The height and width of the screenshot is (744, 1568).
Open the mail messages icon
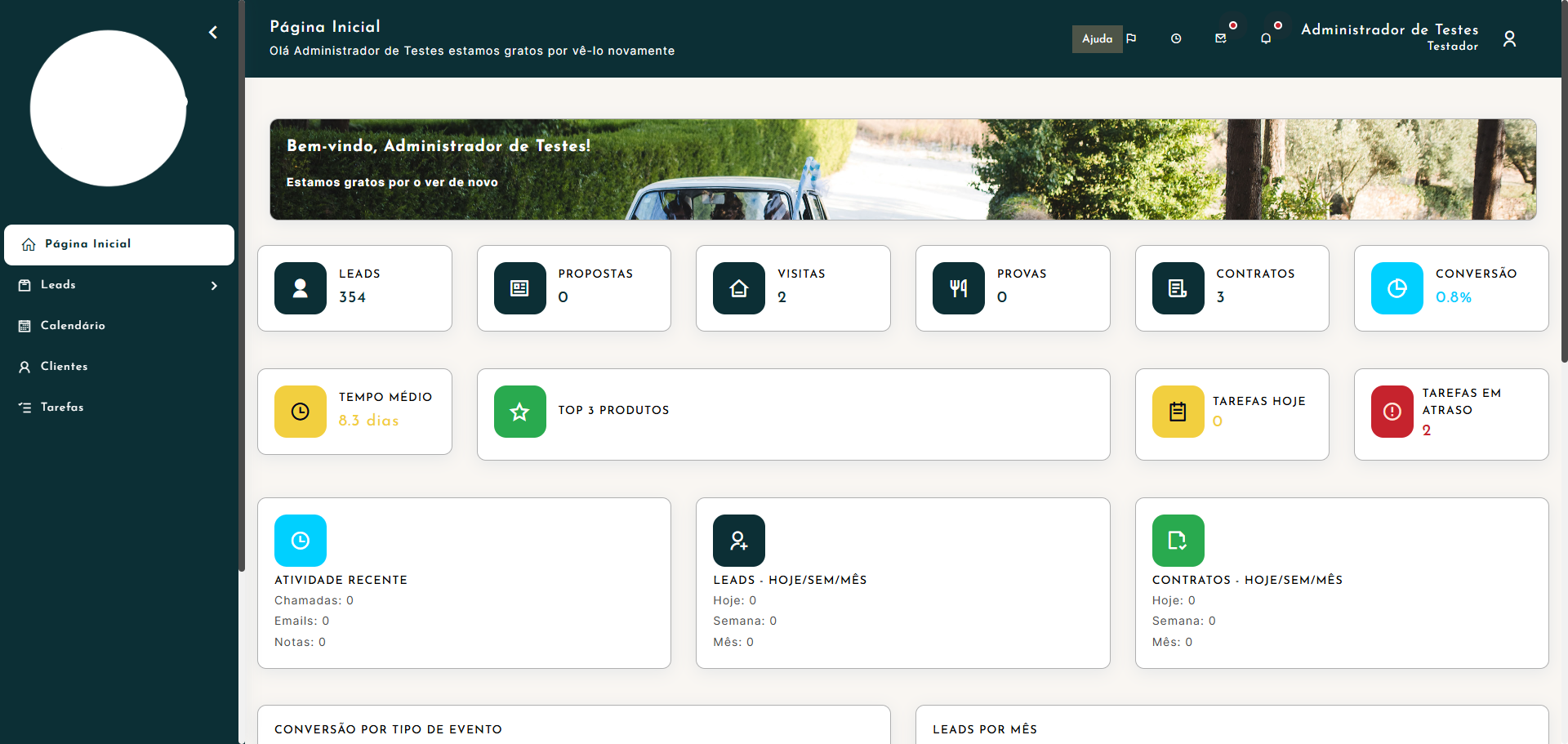(x=1221, y=39)
